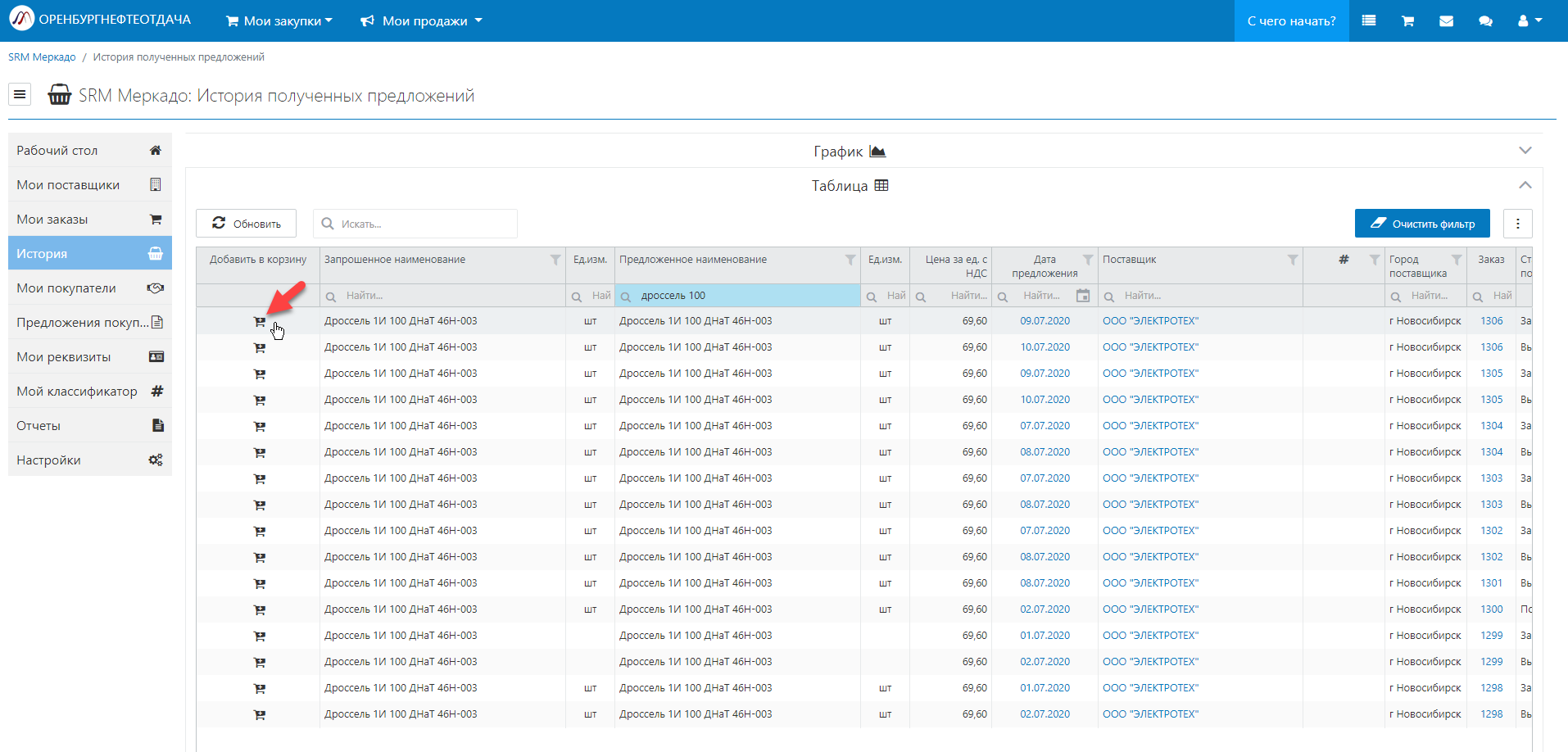The image size is (1568, 752).
Task: Open the cart icon in top bar
Action: [x=1407, y=21]
